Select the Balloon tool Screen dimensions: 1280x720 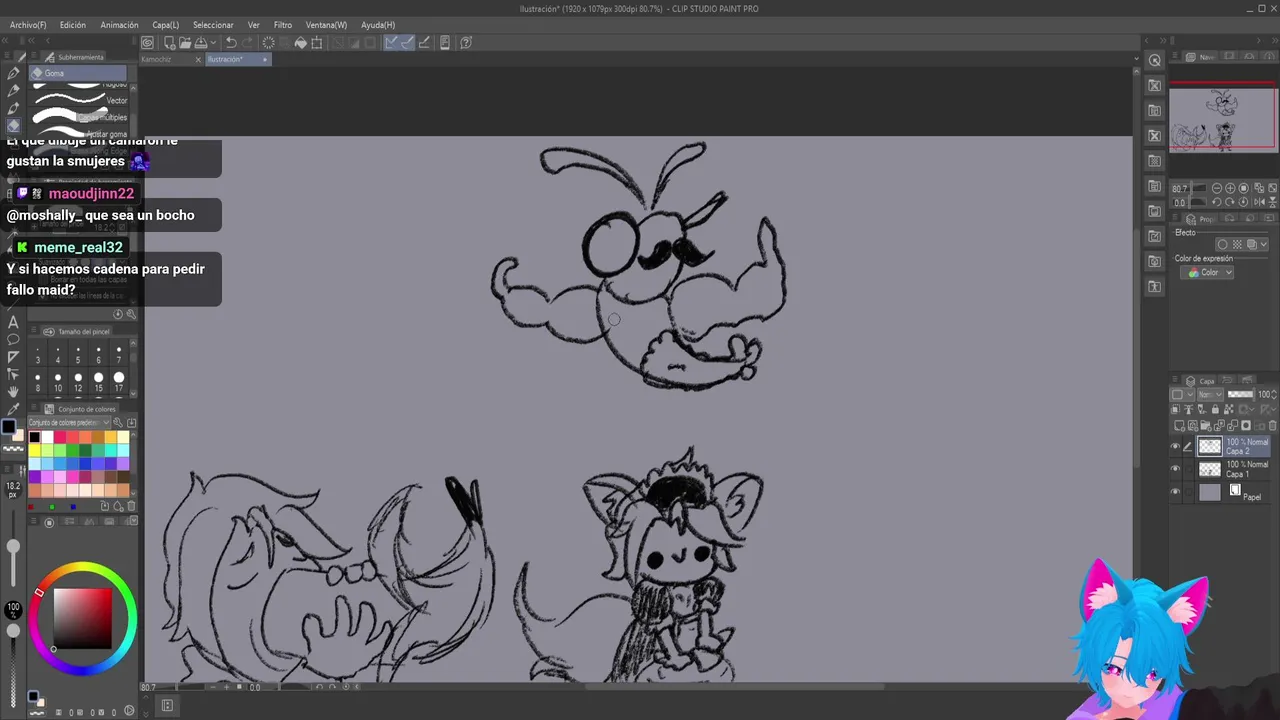click(13, 339)
